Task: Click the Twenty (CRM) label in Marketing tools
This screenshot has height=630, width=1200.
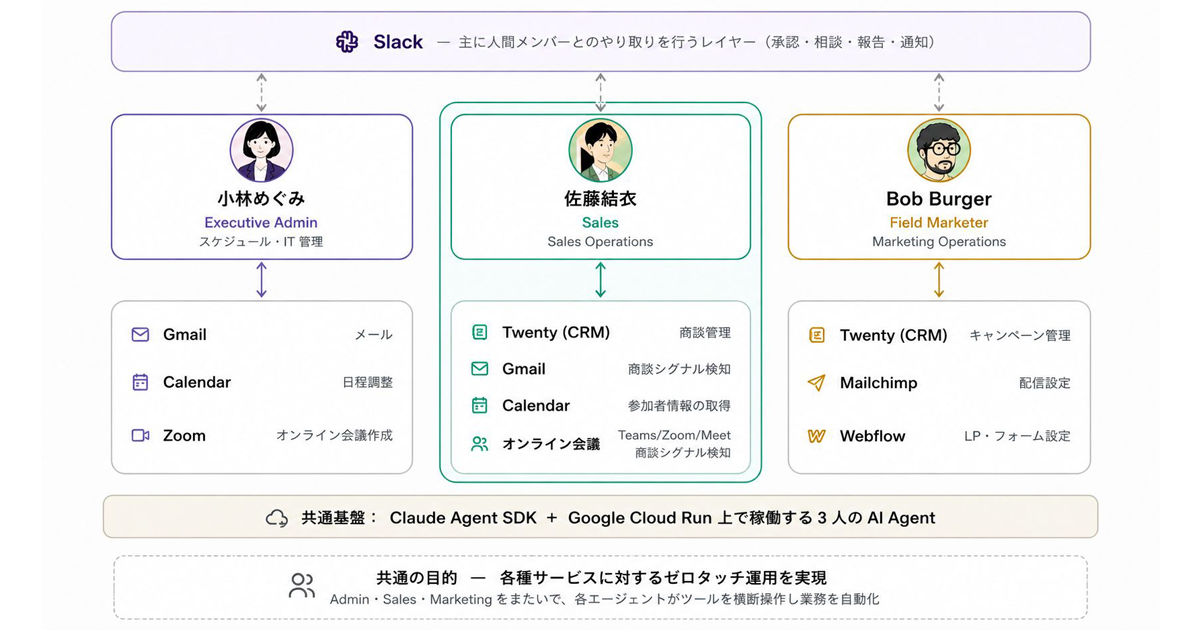Action: tap(894, 335)
